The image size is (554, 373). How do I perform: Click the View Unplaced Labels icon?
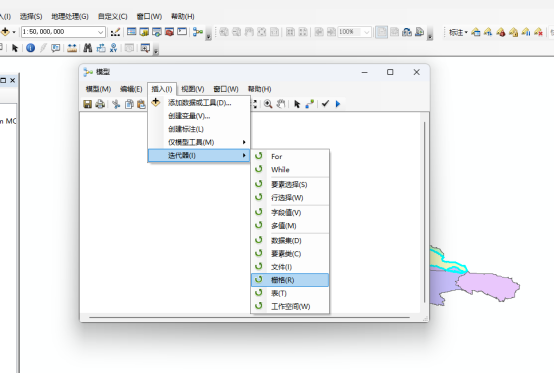(538, 32)
